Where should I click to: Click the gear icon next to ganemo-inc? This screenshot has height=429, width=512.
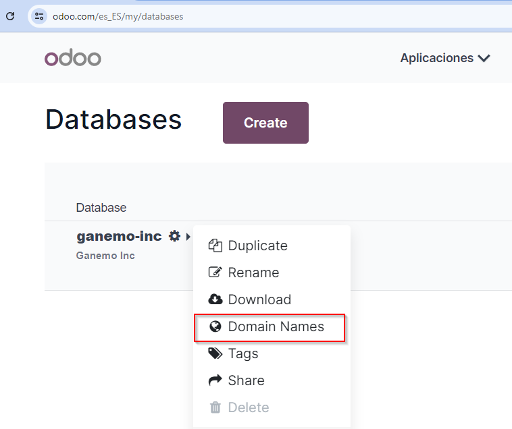pyautogui.click(x=174, y=236)
